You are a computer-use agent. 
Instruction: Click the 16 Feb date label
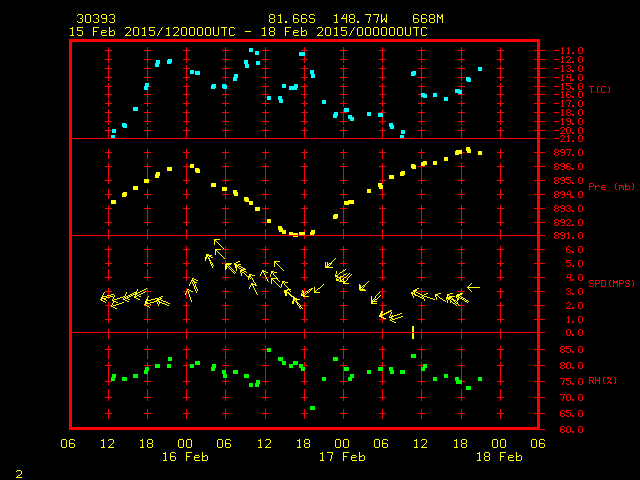(x=185, y=457)
